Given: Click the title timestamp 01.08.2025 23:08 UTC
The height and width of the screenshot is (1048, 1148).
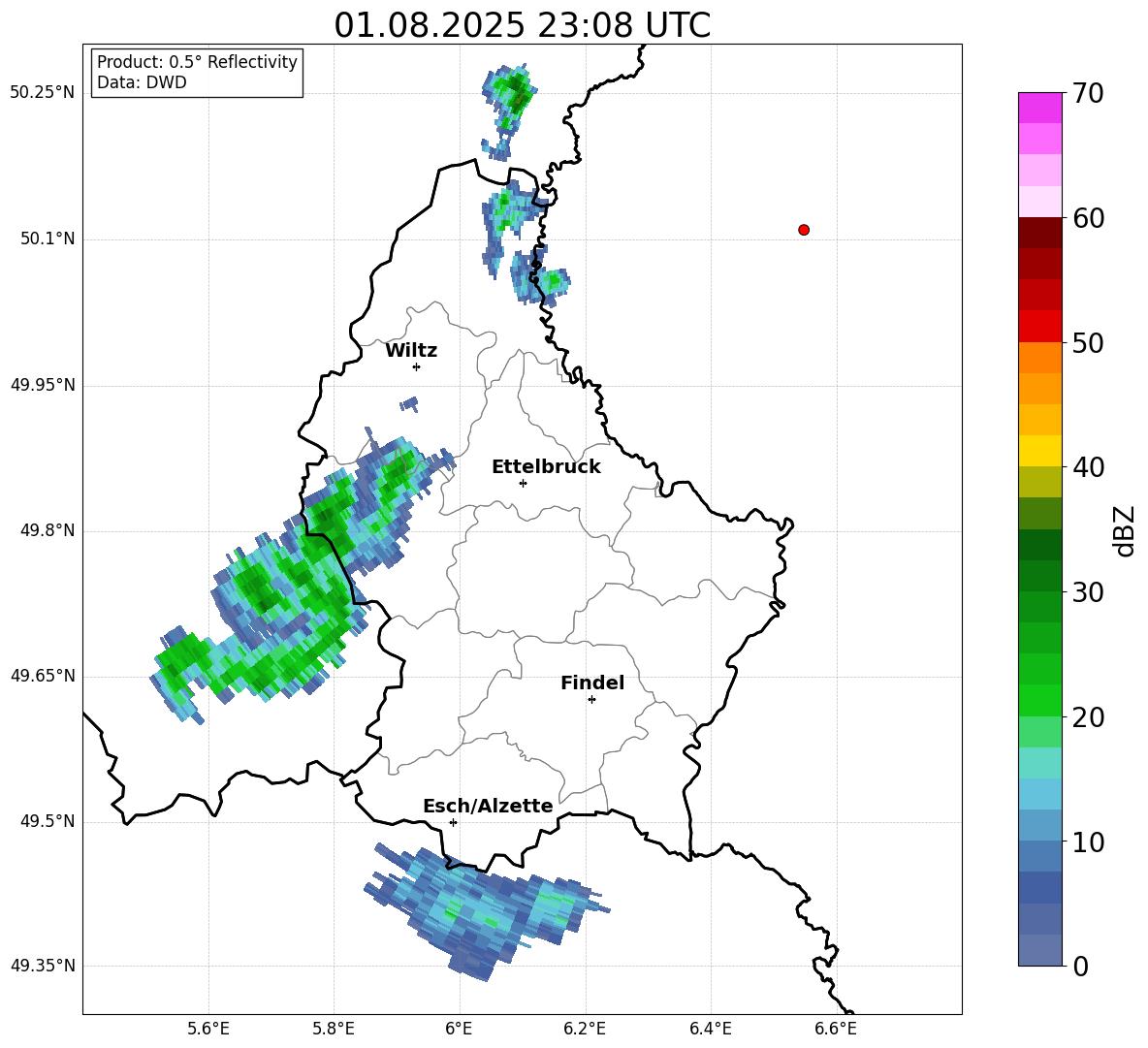Looking at the screenshot, I should (523, 25).
